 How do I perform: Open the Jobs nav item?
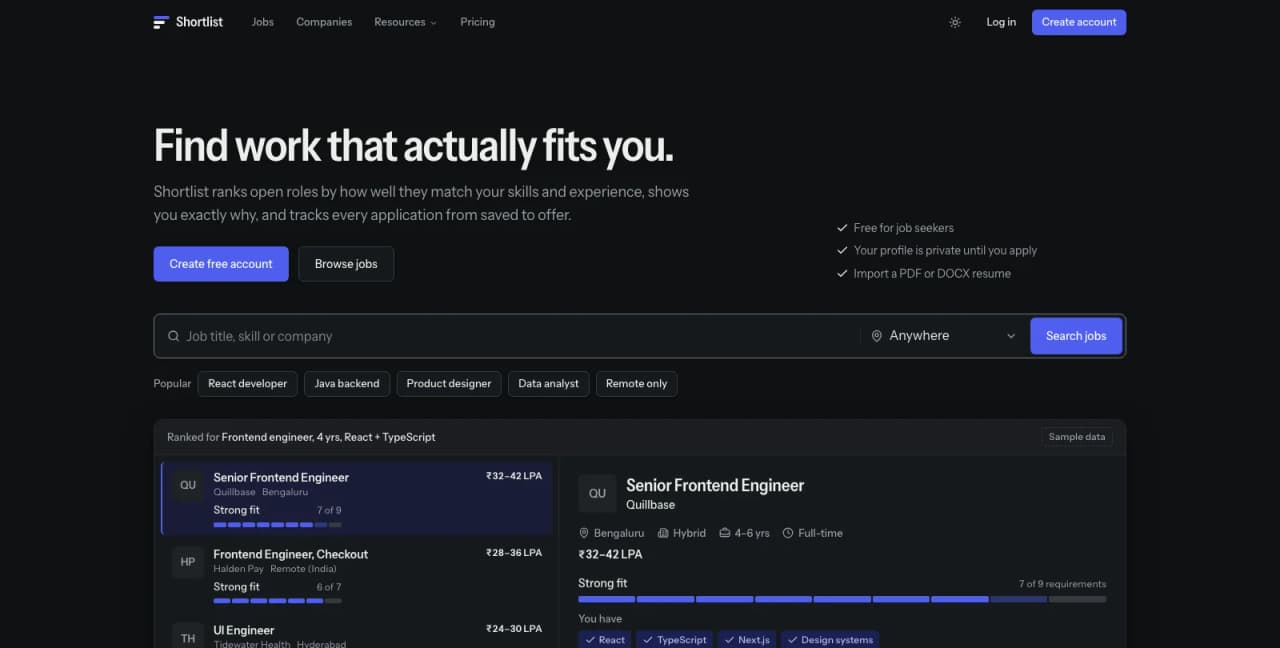(x=263, y=22)
